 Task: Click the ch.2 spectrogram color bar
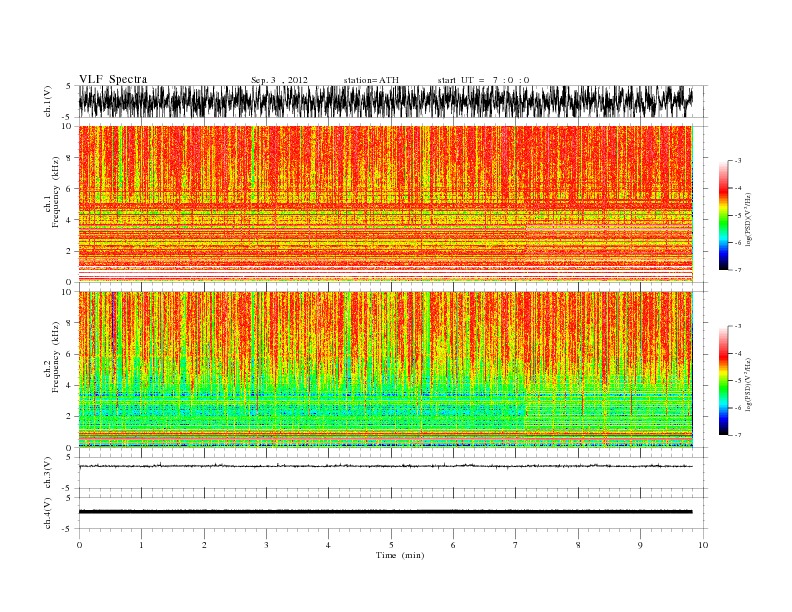(723, 381)
